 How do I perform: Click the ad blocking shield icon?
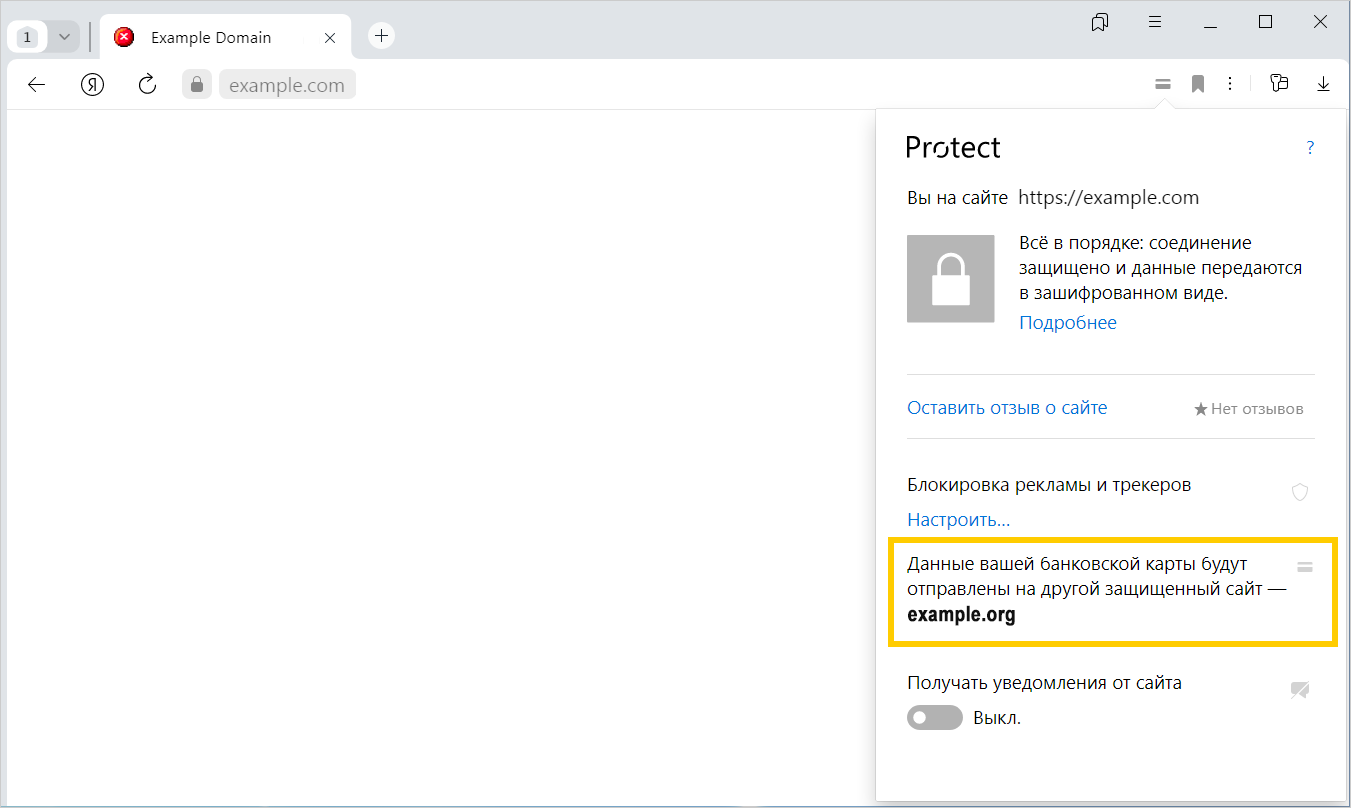click(1300, 492)
